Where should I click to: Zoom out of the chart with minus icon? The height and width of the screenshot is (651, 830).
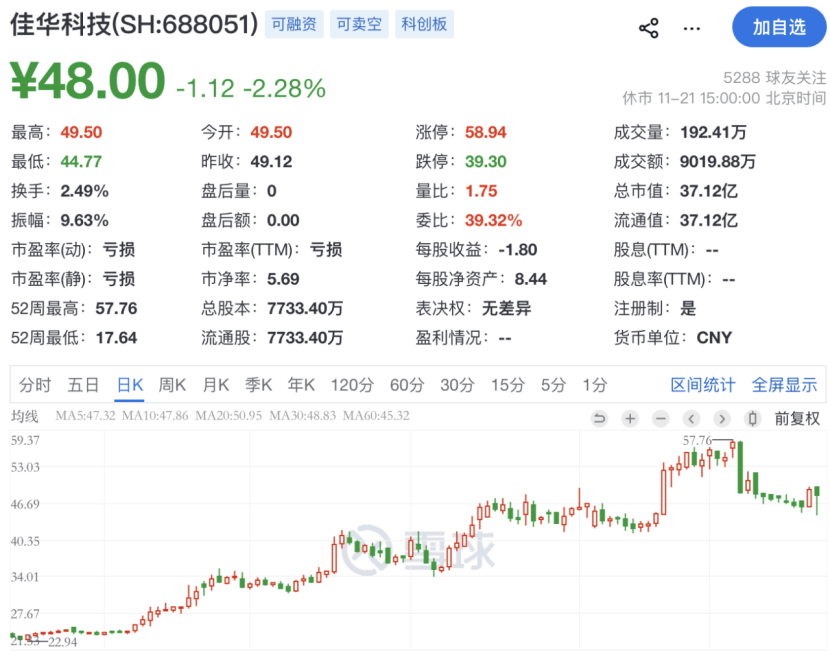pyautogui.click(x=660, y=418)
